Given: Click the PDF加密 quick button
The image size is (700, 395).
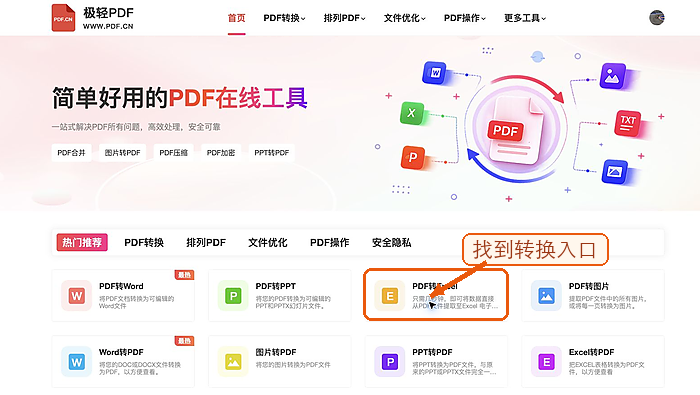Looking at the screenshot, I should (221, 153).
